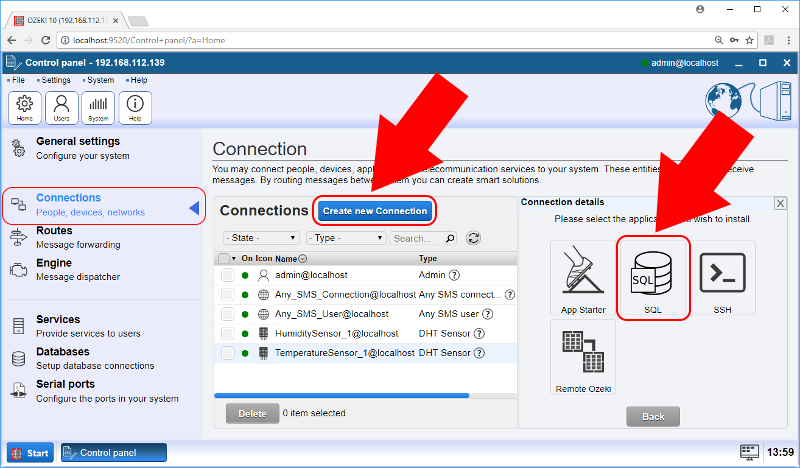Click the connections list horizontal scrollbar
This screenshot has height=468, width=800.
point(341,395)
